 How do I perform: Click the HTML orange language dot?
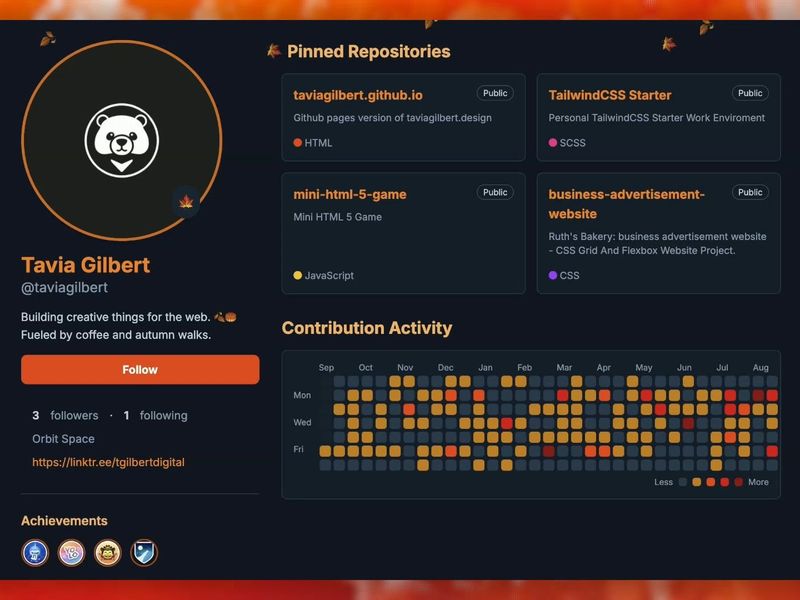297,143
